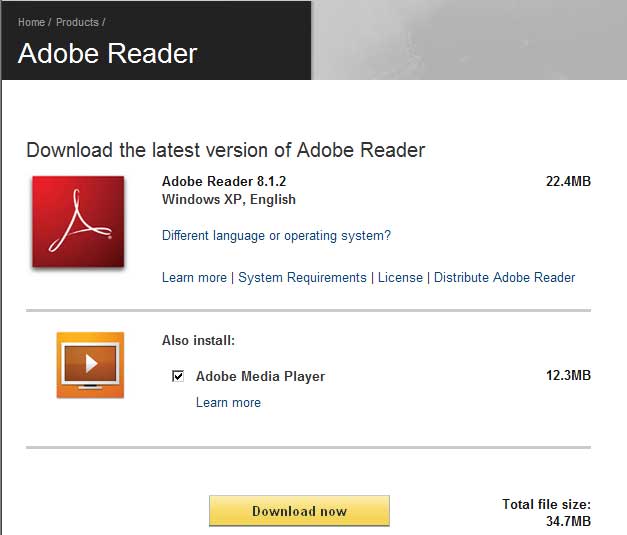The height and width of the screenshot is (535, 627).
Task: Open Products in the breadcrumb
Action: [x=77, y=22]
